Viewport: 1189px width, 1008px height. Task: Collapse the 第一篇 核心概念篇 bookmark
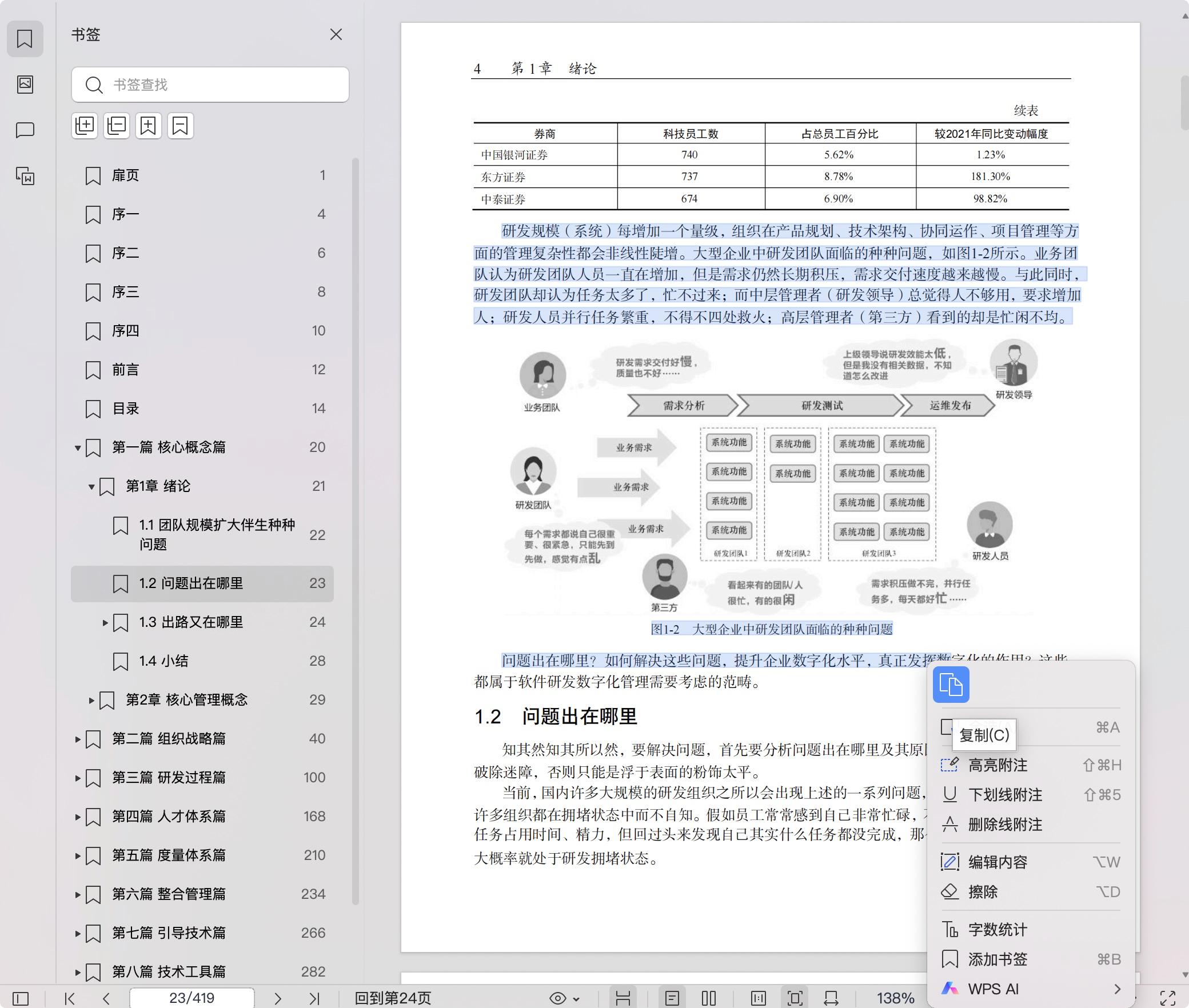pyautogui.click(x=78, y=447)
